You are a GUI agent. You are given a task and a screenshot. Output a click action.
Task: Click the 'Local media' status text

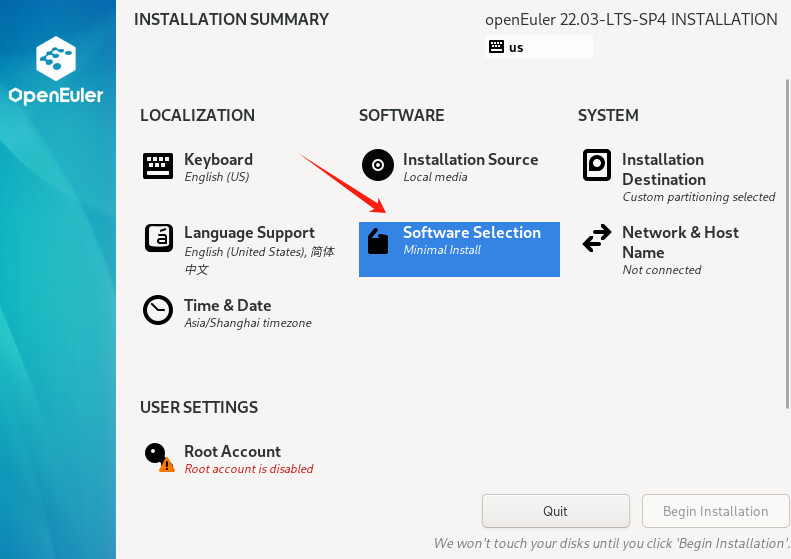pos(435,177)
